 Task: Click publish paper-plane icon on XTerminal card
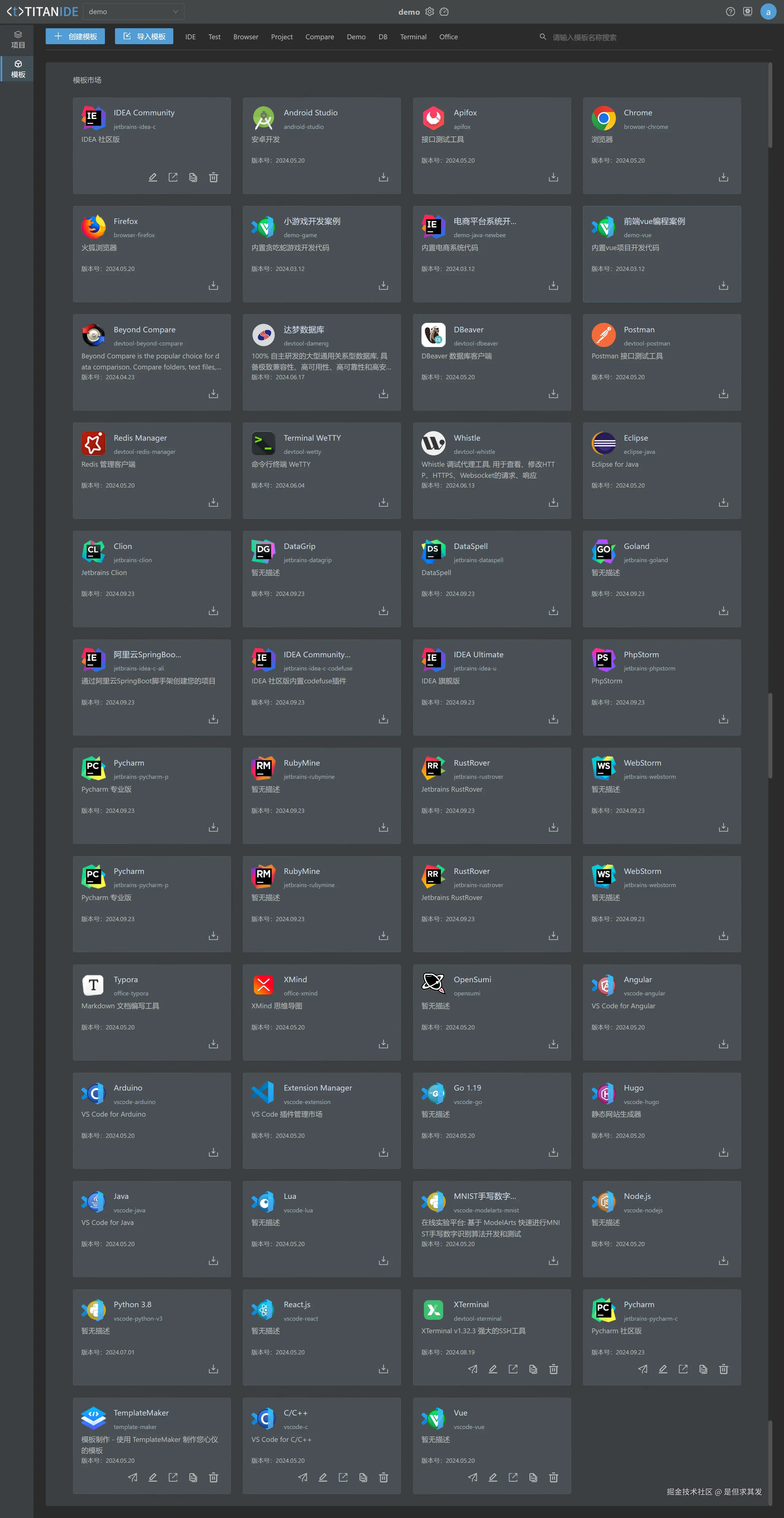click(472, 1369)
